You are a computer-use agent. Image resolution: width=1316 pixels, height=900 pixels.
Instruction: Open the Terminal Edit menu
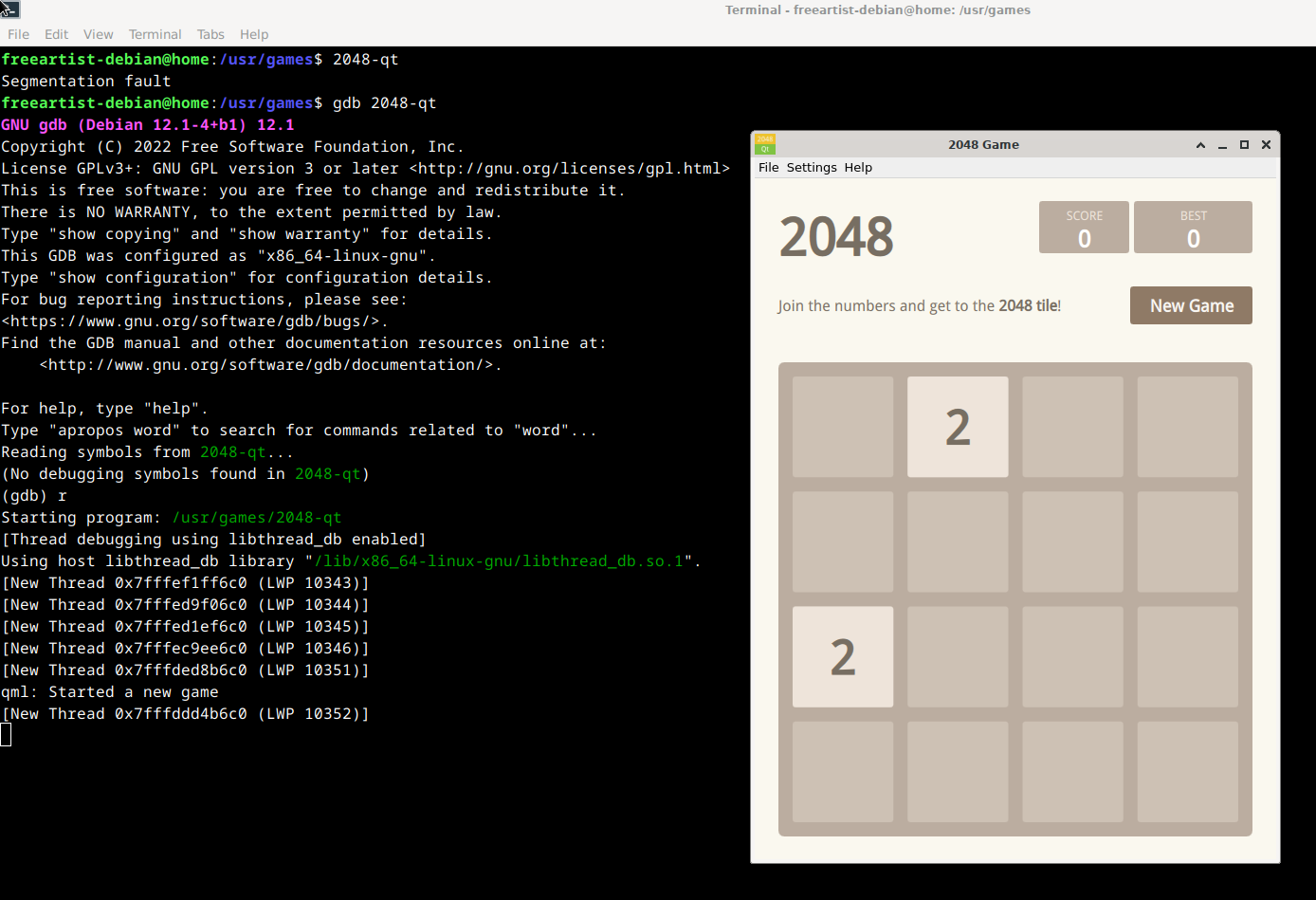(x=56, y=34)
